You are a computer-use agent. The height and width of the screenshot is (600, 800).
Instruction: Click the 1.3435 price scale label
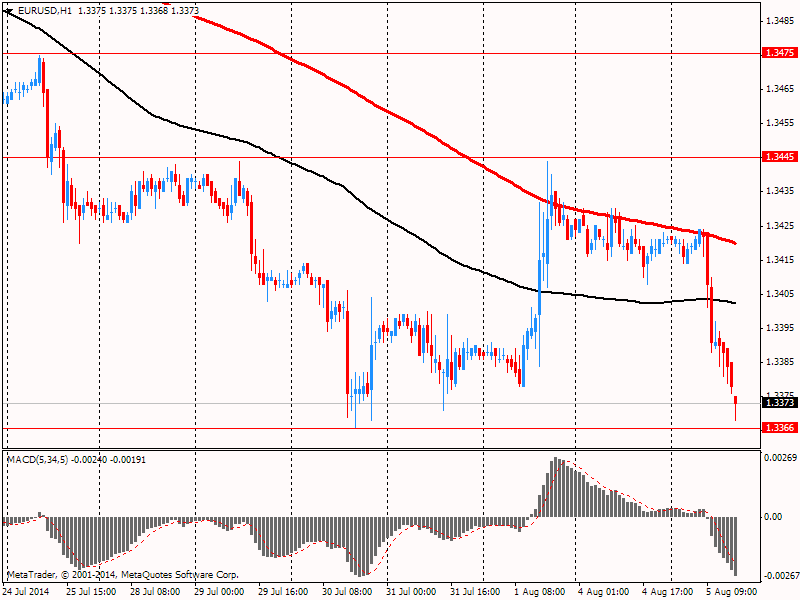tap(781, 191)
